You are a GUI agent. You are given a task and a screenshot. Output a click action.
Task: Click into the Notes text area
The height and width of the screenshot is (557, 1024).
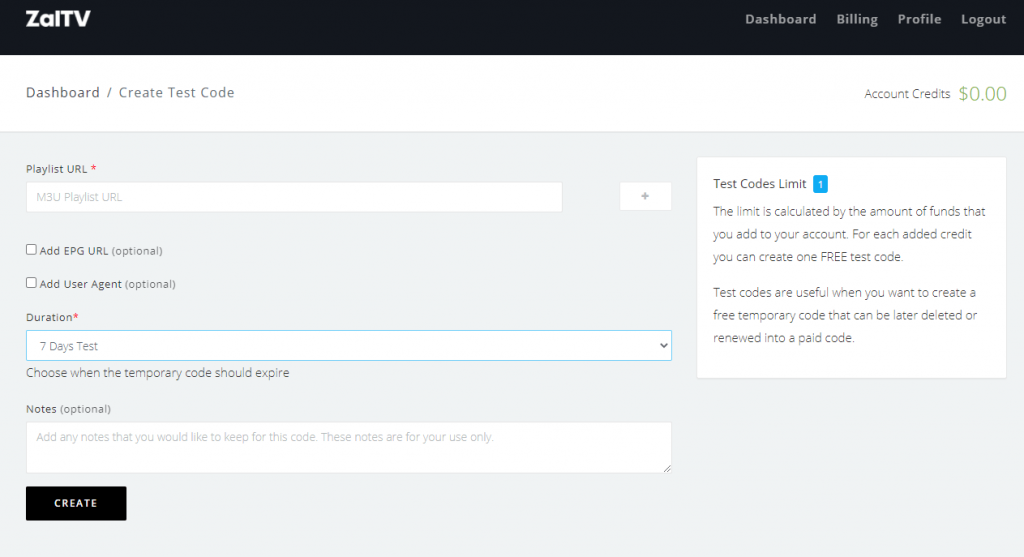[x=349, y=447]
